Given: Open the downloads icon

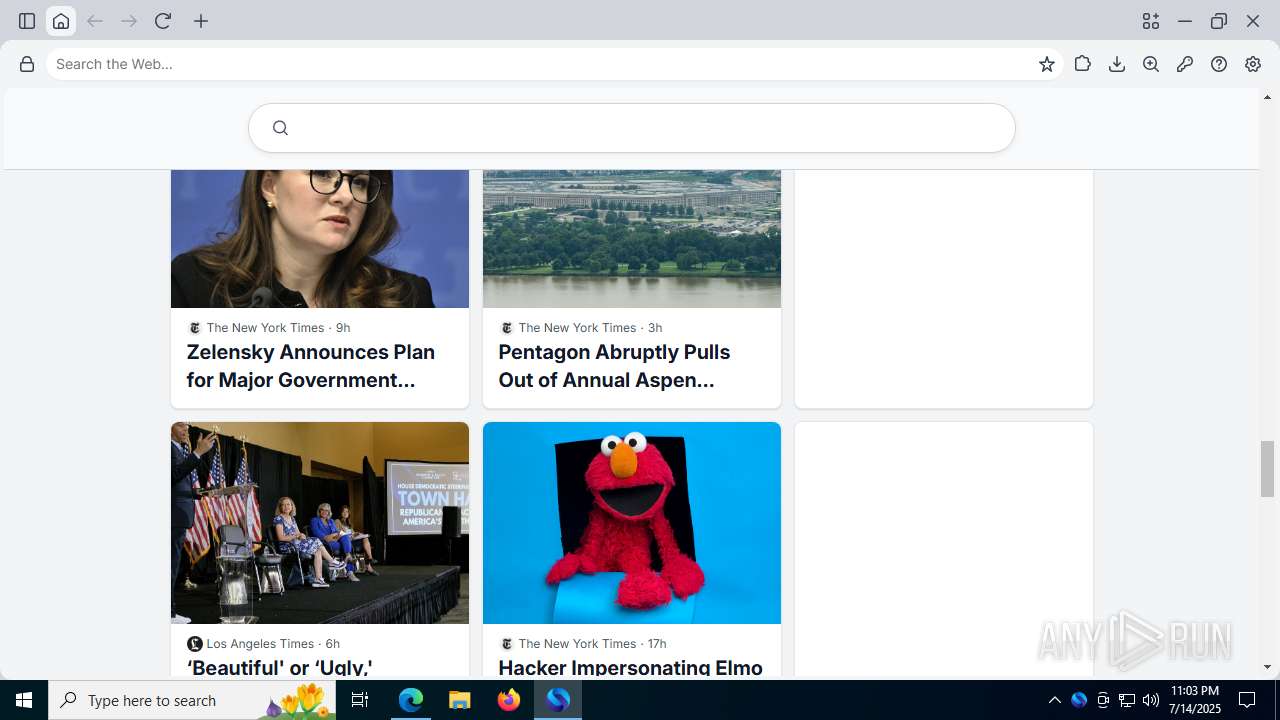Looking at the screenshot, I should tap(1117, 64).
